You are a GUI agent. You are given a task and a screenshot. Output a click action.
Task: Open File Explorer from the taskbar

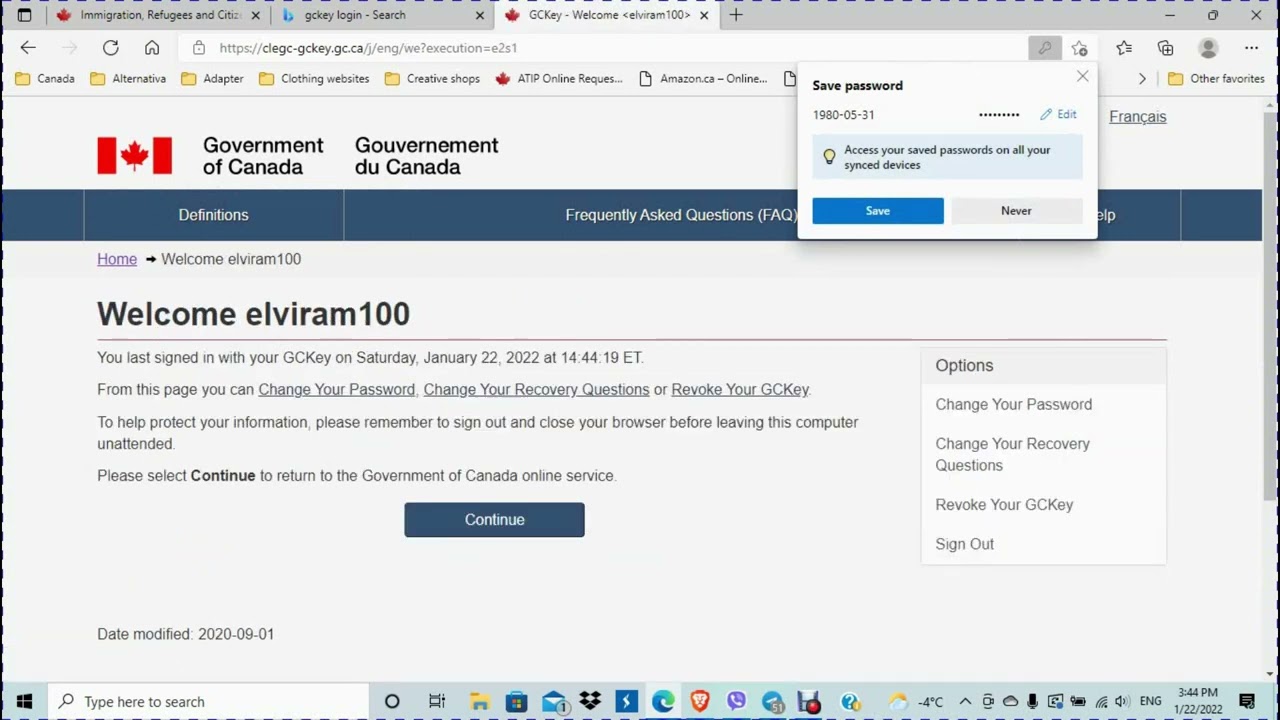coord(480,701)
